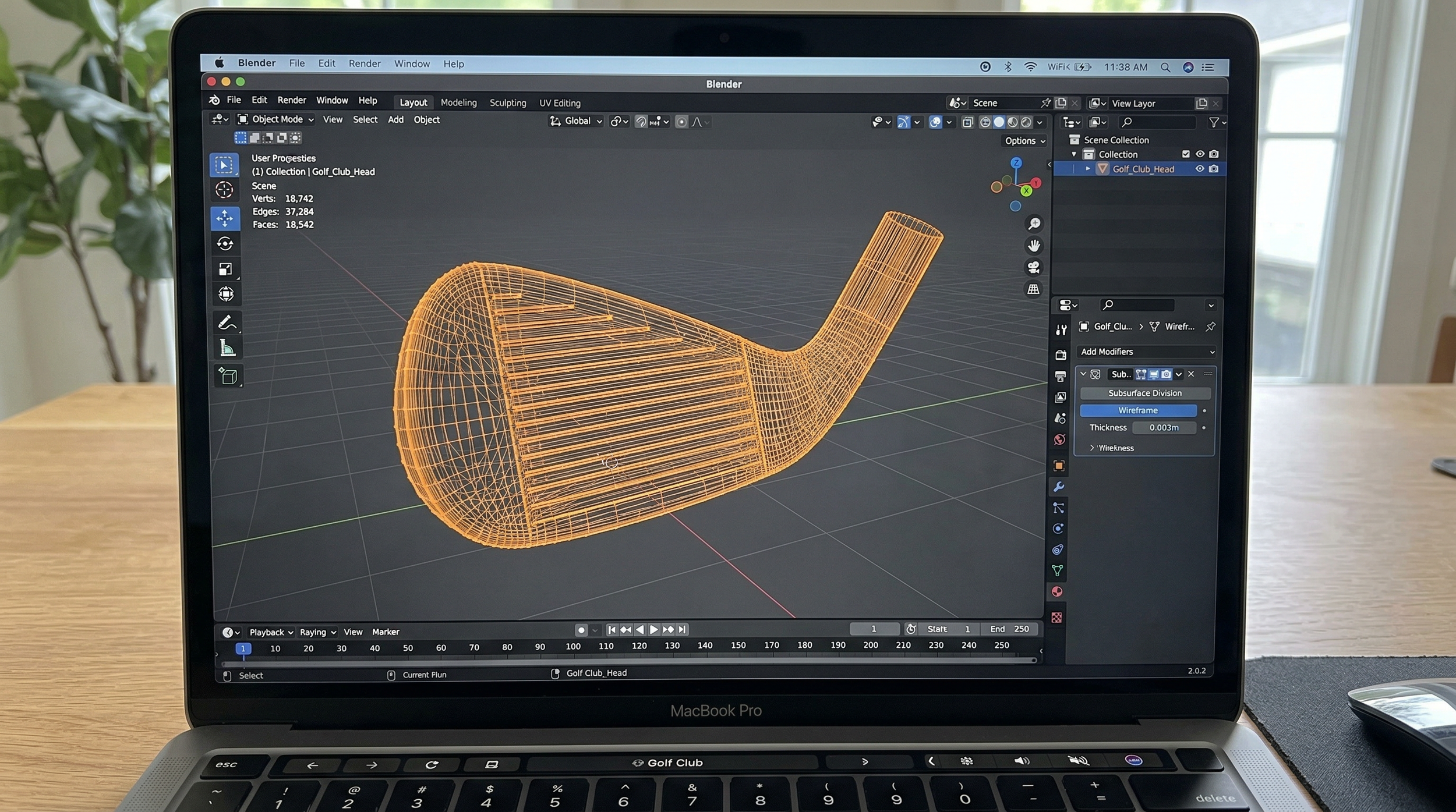
Task: Expand Golf_Club_Head in the outliner tree
Action: point(1087,169)
